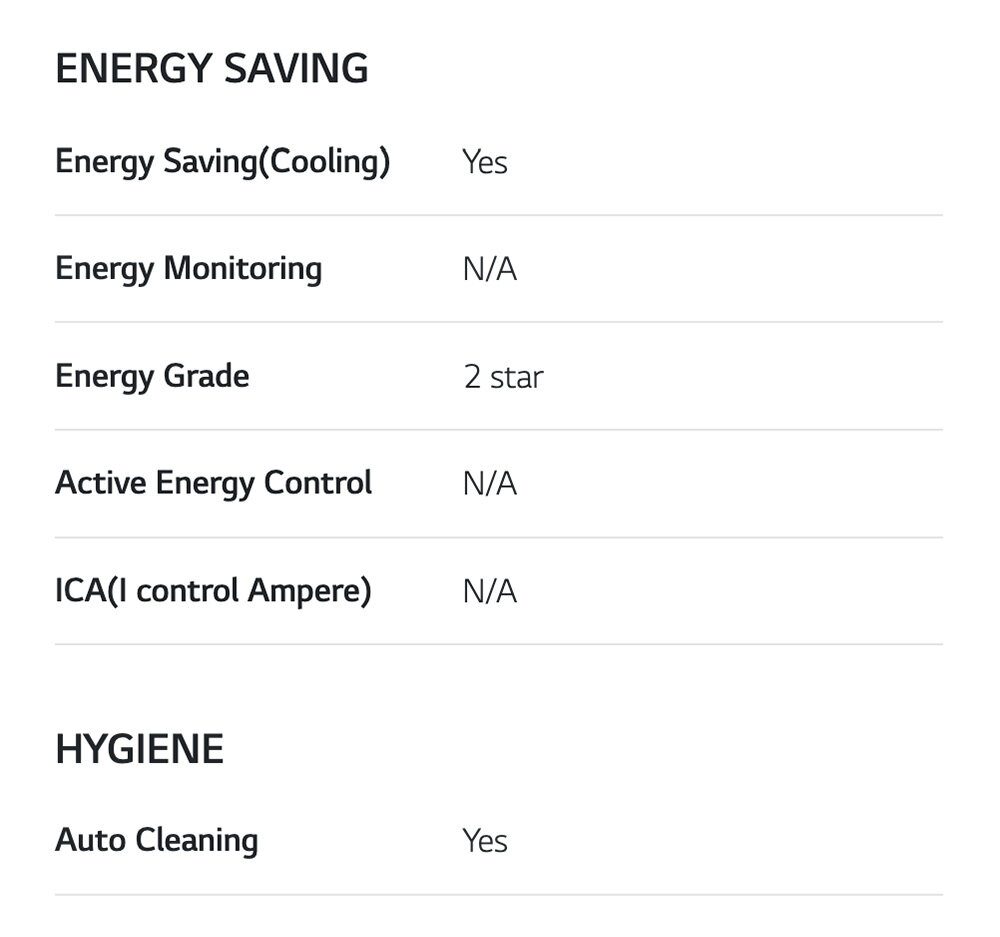Click the divider line below Energy Saving(Cooling) row
Viewport: 1000px width, 937px height.
click(498, 215)
